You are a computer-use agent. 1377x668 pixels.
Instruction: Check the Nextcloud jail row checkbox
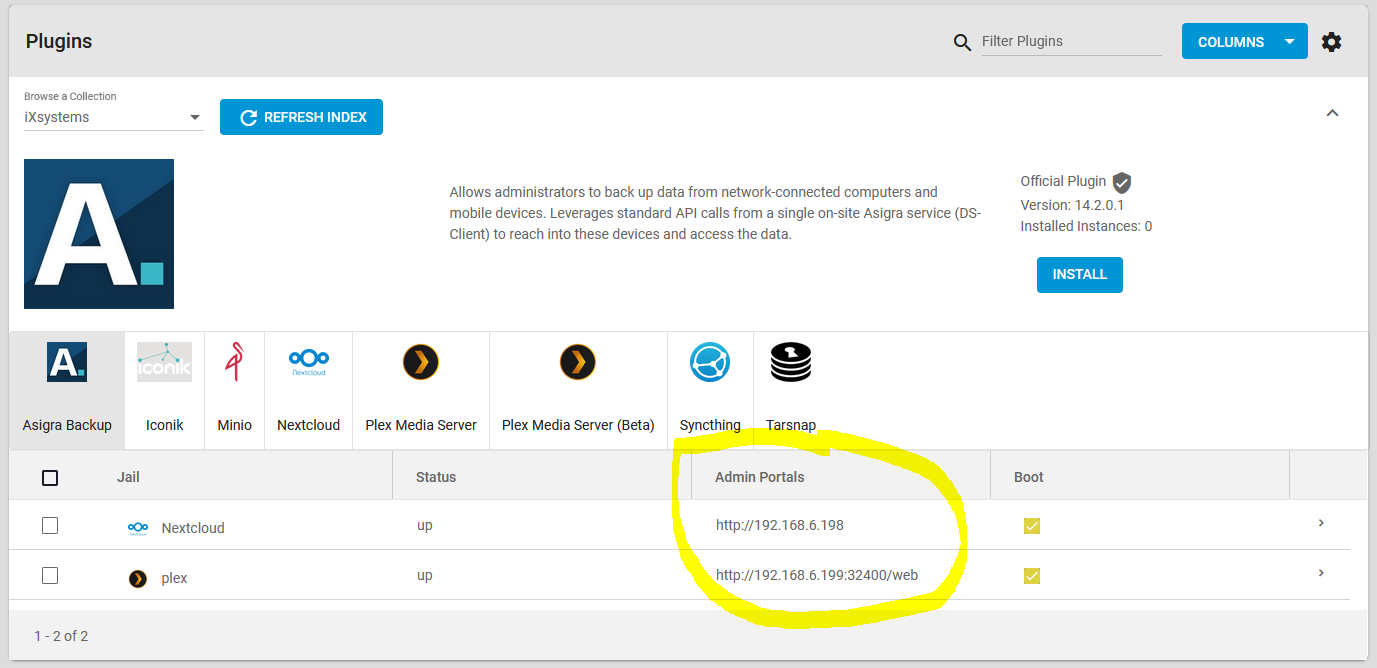pyautogui.click(x=50, y=526)
